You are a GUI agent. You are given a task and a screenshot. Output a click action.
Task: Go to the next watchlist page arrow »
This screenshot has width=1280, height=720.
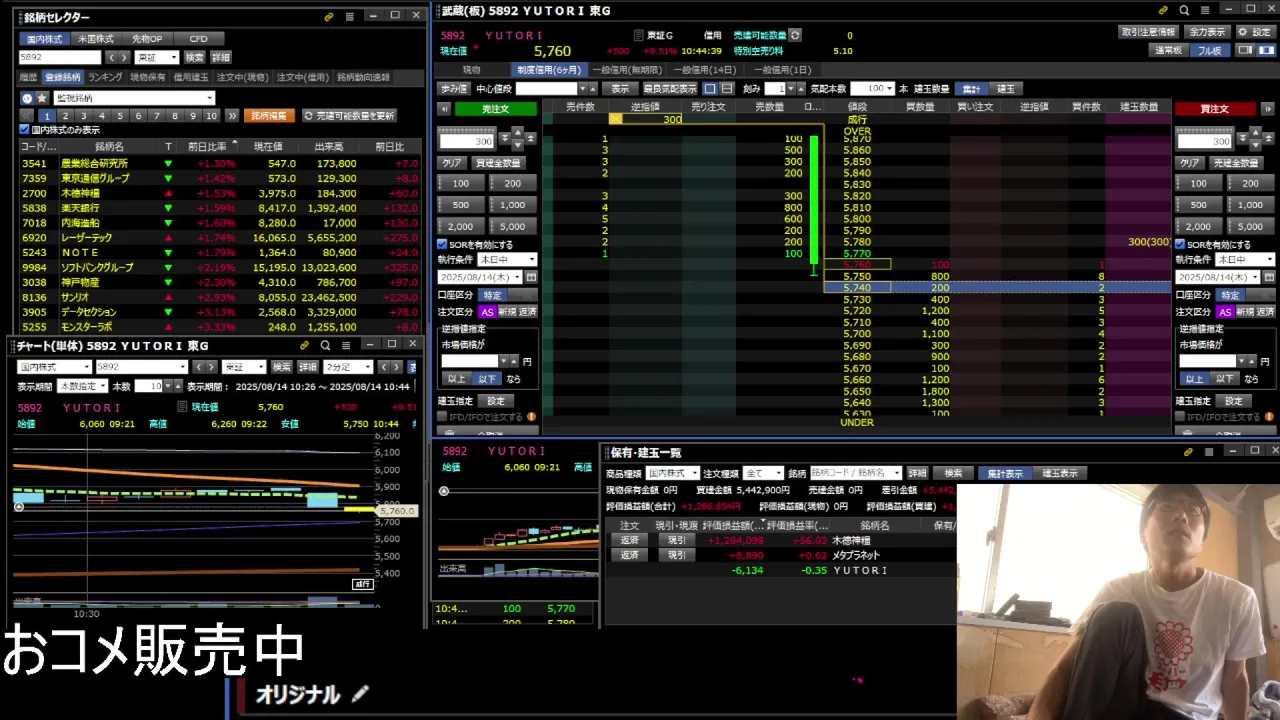[x=232, y=116]
